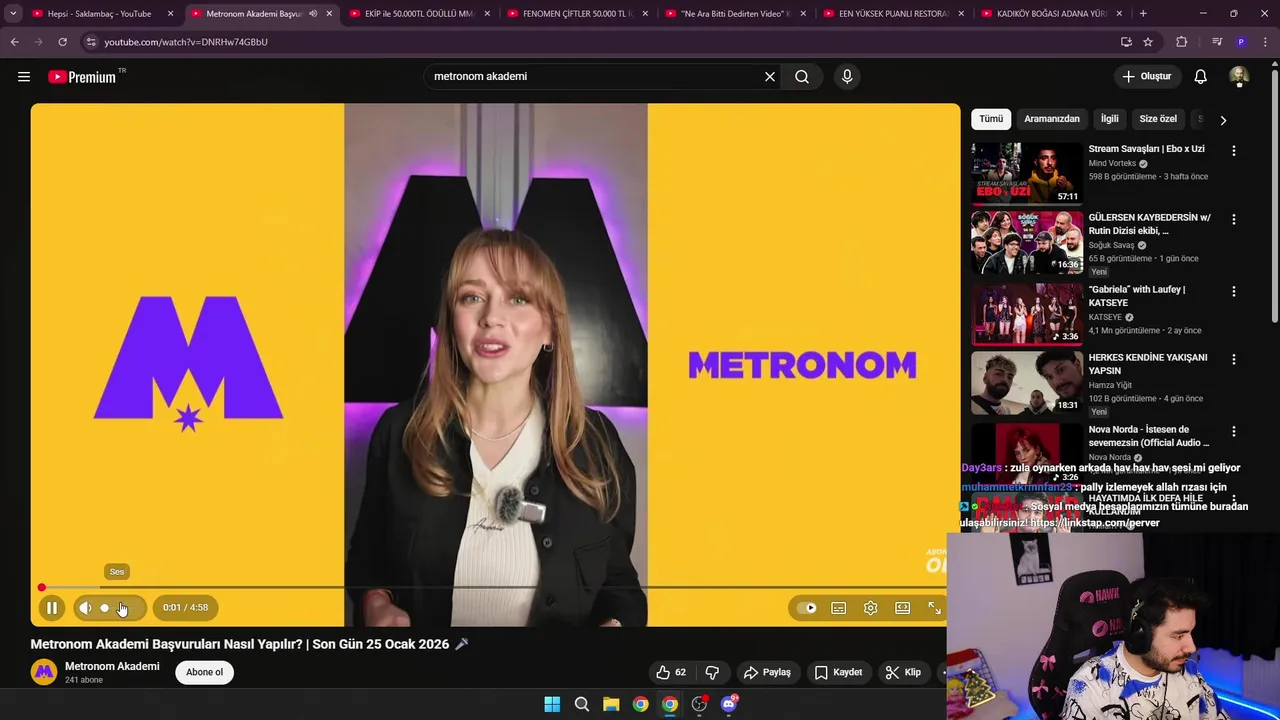Click the Klip clip button
Screen dimensions: 1280x720
[x=903, y=672]
